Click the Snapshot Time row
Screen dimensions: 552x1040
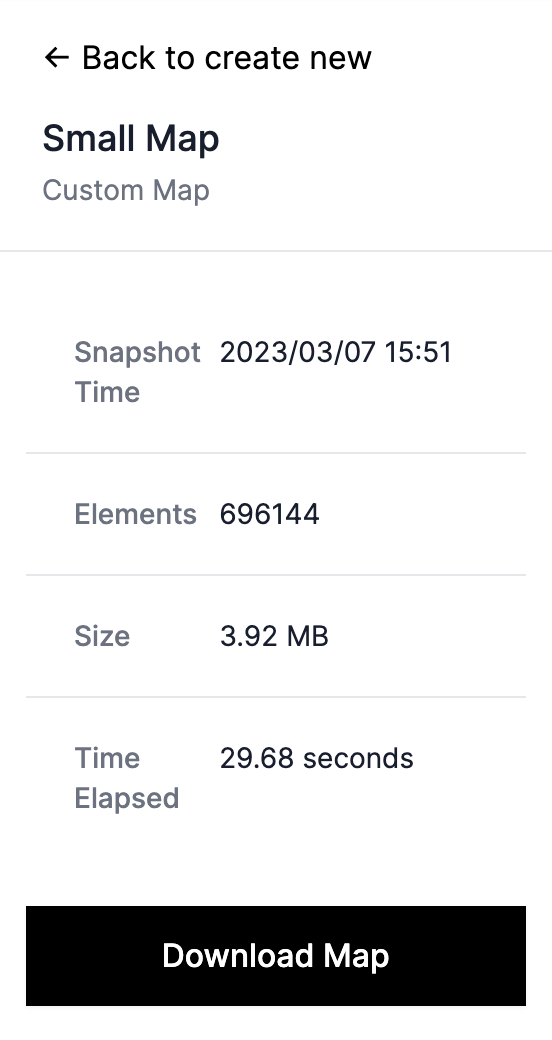(x=276, y=372)
